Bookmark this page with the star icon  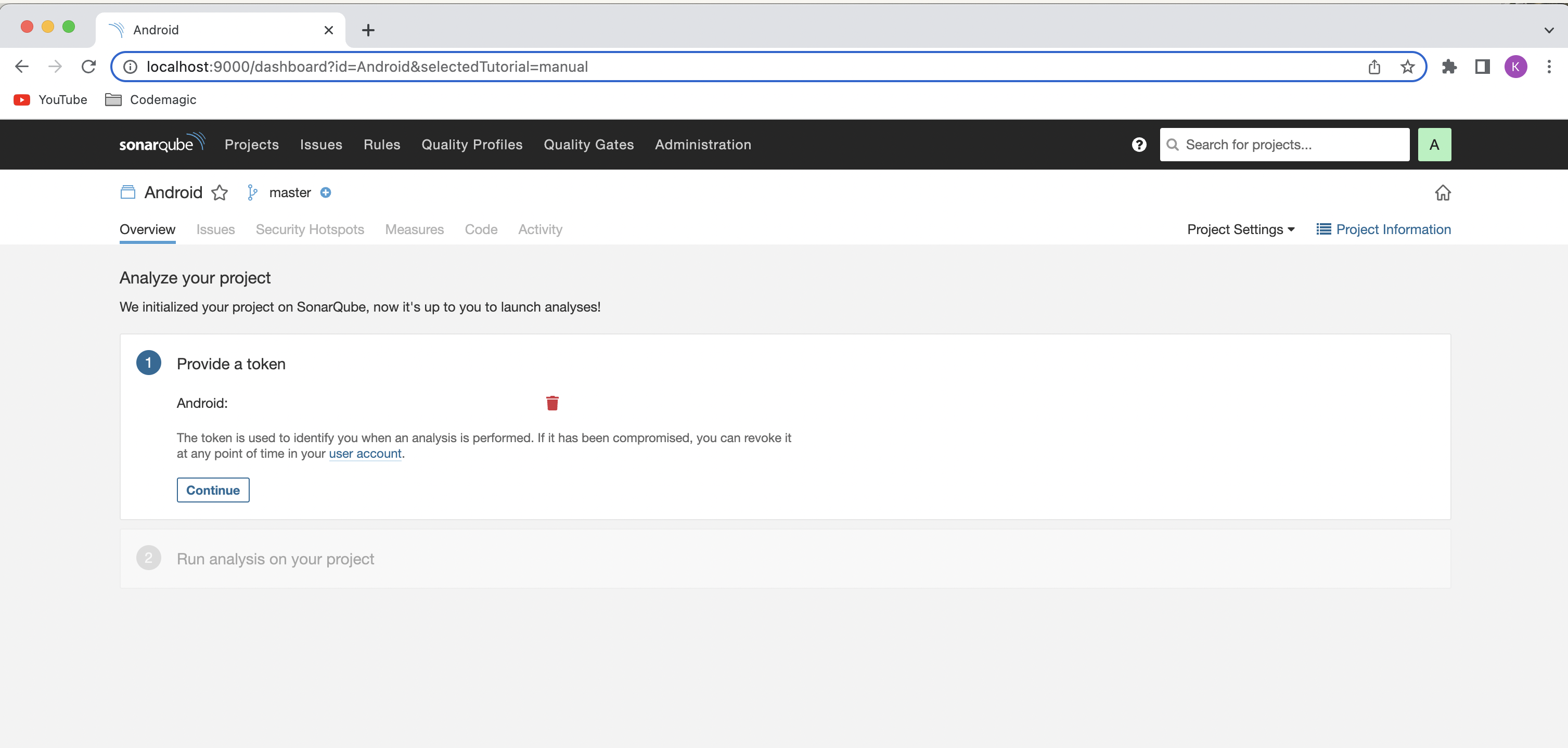[x=1407, y=67]
